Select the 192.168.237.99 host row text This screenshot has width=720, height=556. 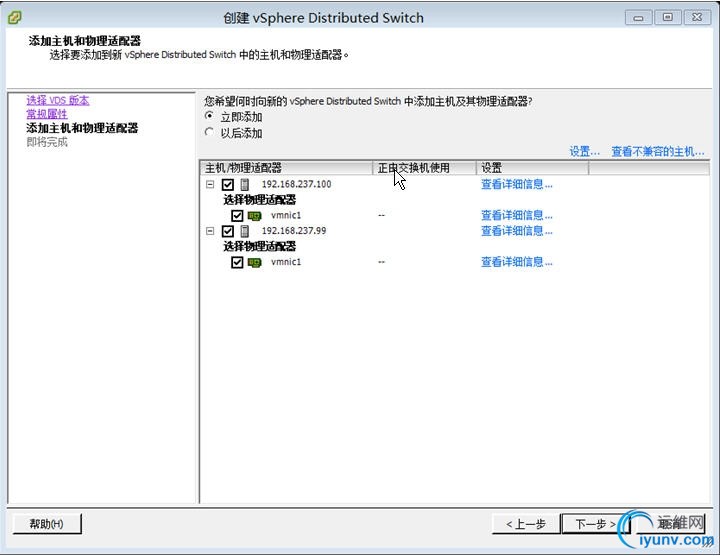pos(294,231)
